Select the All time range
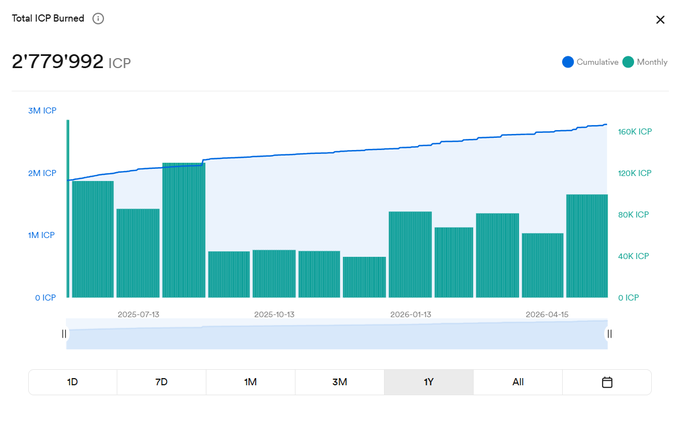The width and height of the screenshot is (680, 429). click(x=518, y=382)
